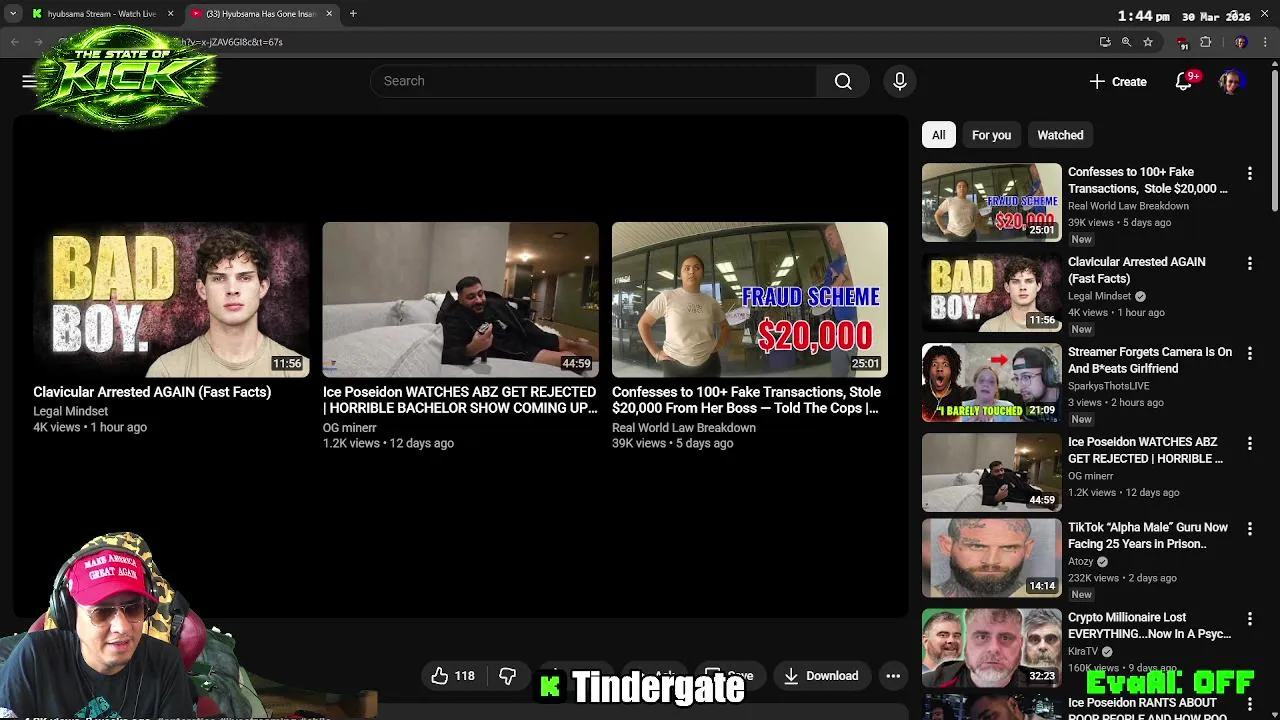
Task: Open sidebar thumbnail of TikTok Alpha Male Guru
Action: coord(991,558)
